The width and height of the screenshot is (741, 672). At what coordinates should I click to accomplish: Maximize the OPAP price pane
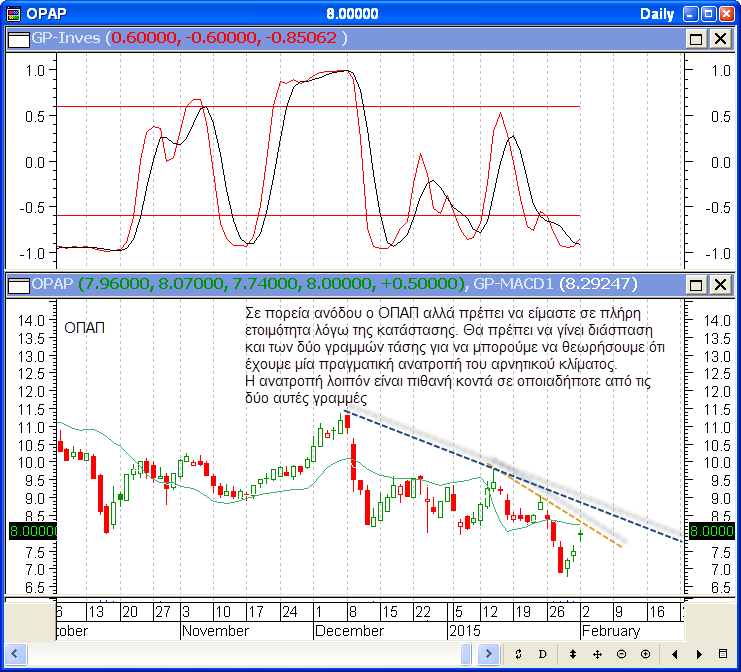pos(696,284)
